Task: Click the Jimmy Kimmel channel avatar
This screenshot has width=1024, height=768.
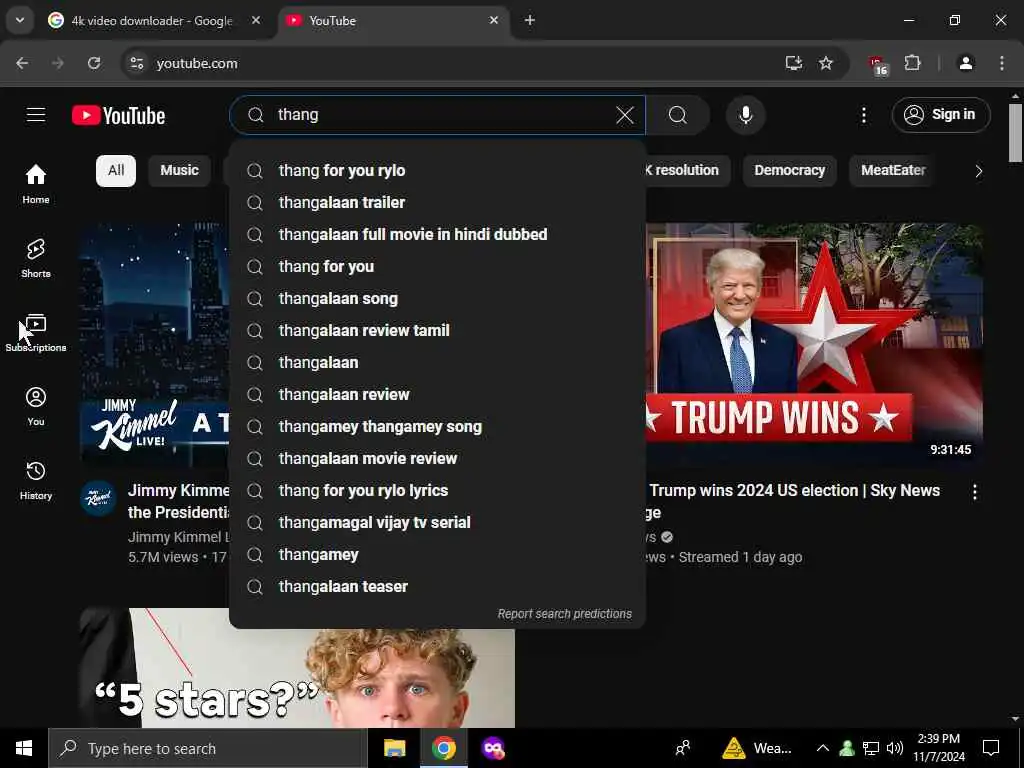Action: 99,499
